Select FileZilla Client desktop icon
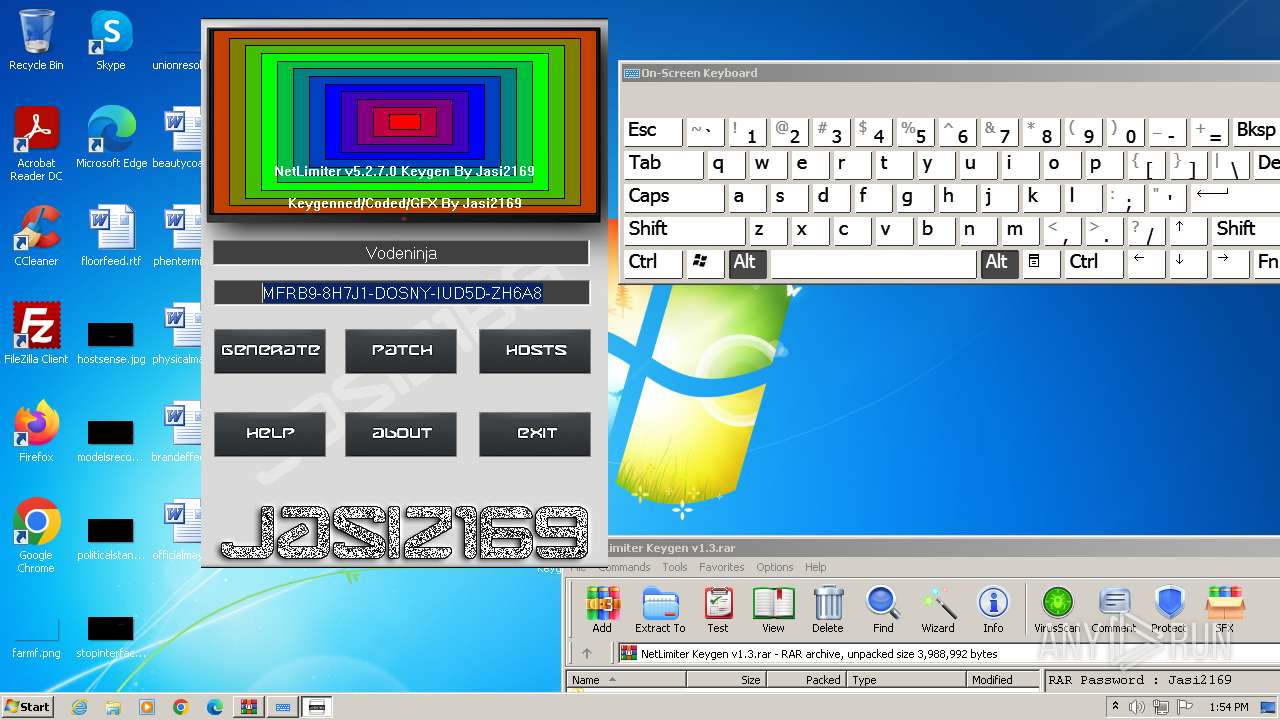This screenshot has width=1280, height=720. (x=36, y=334)
